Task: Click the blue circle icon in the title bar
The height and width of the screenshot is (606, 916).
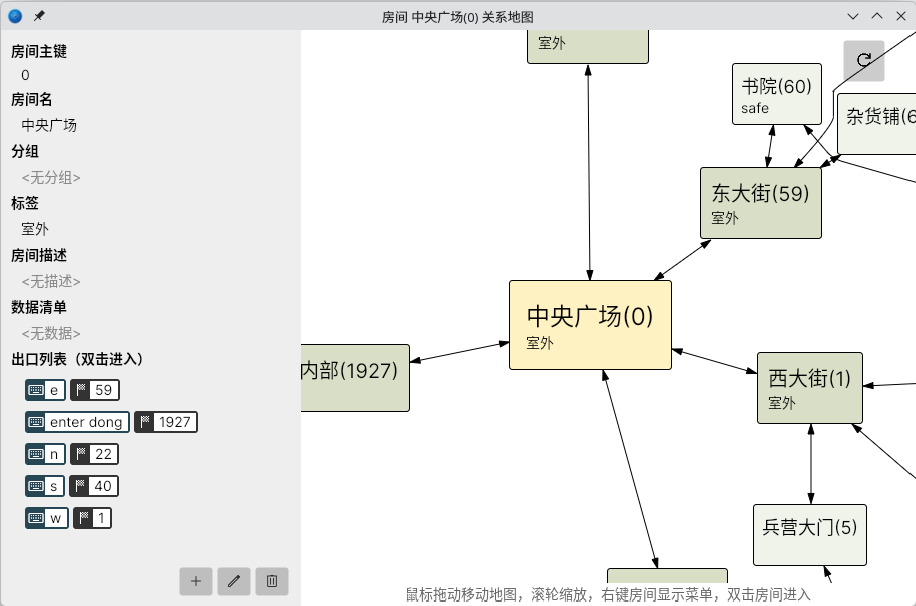Action: coord(14,15)
